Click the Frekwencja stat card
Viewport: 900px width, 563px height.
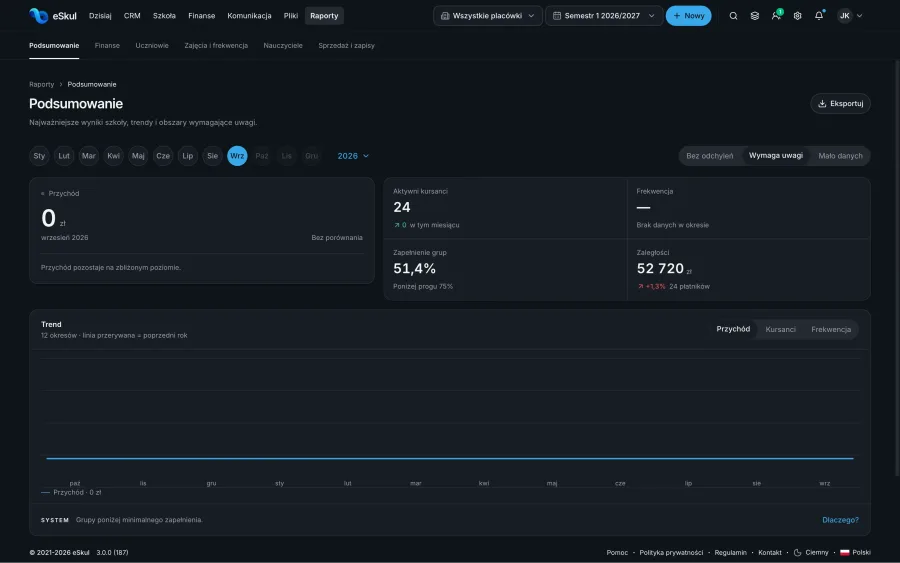point(748,208)
